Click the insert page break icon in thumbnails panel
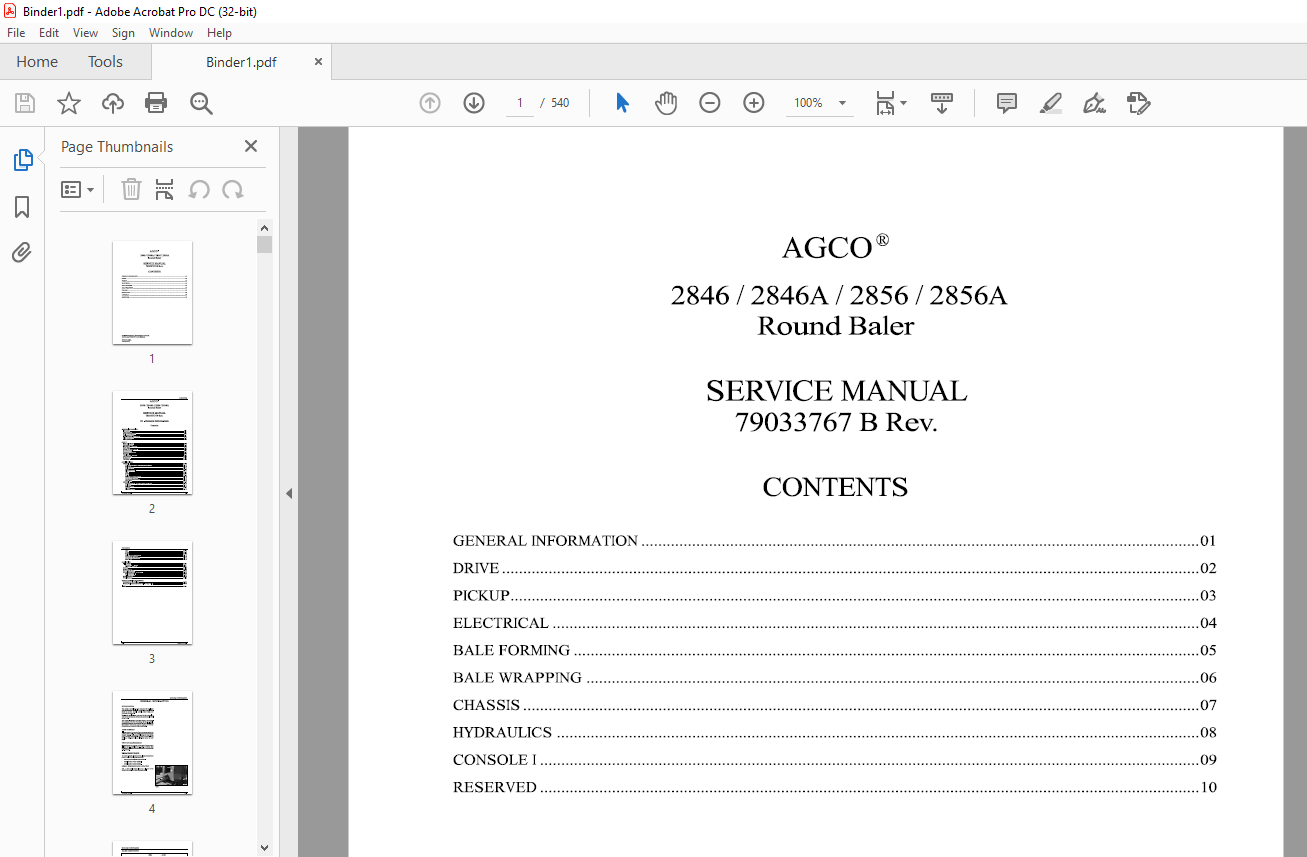Viewport: 1307px width, 857px height. (x=165, y=189)
